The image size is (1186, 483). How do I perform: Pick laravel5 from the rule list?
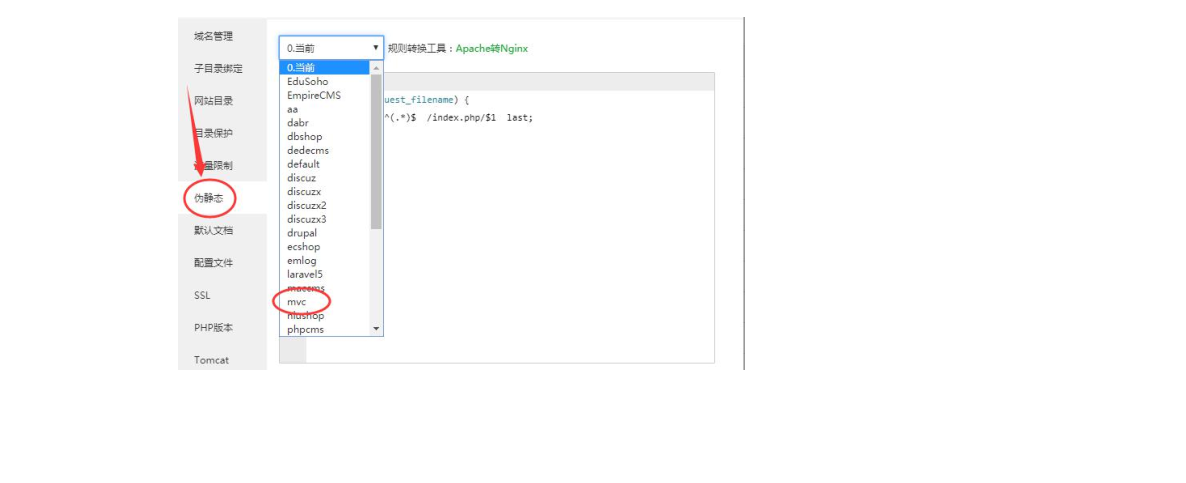(x=325, y=274)
